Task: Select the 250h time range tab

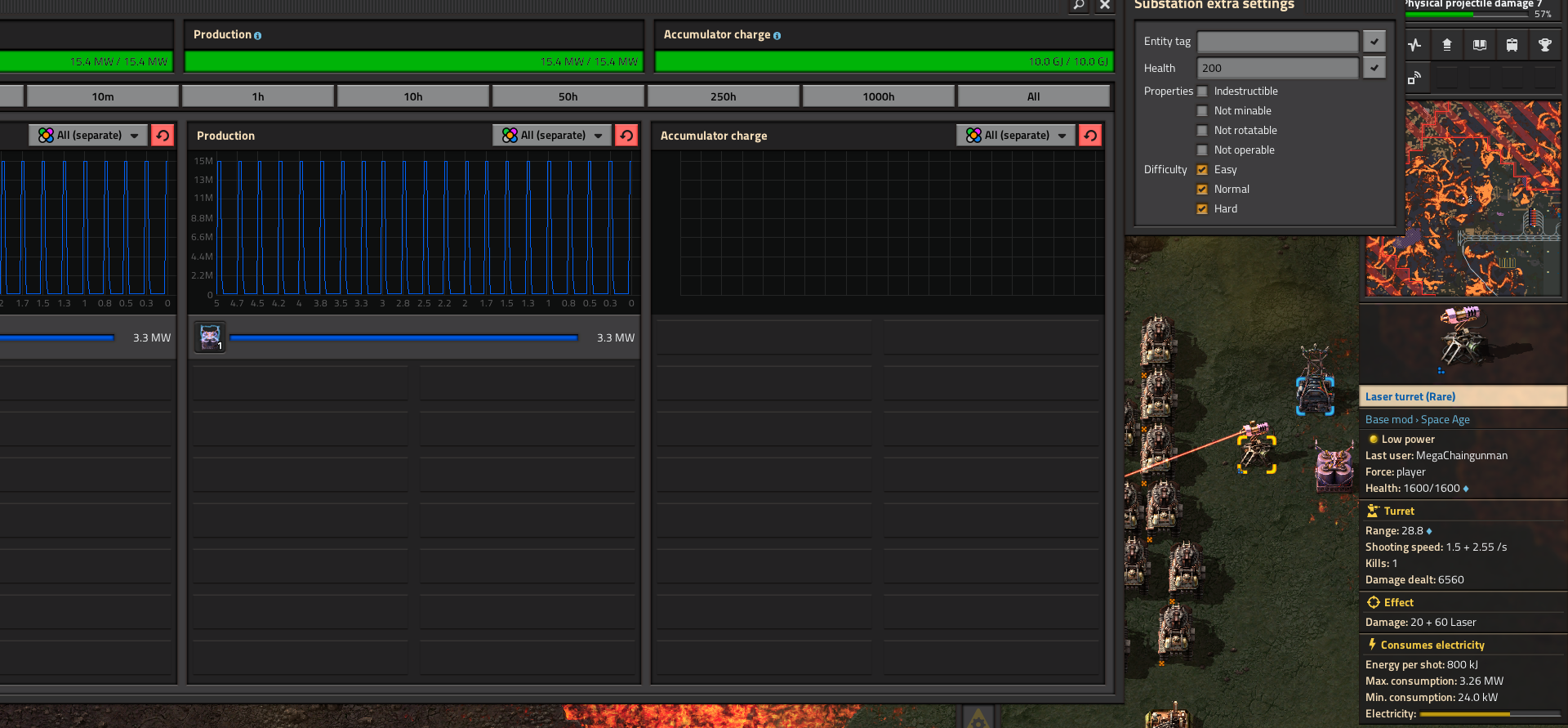Action: point(724,96)
